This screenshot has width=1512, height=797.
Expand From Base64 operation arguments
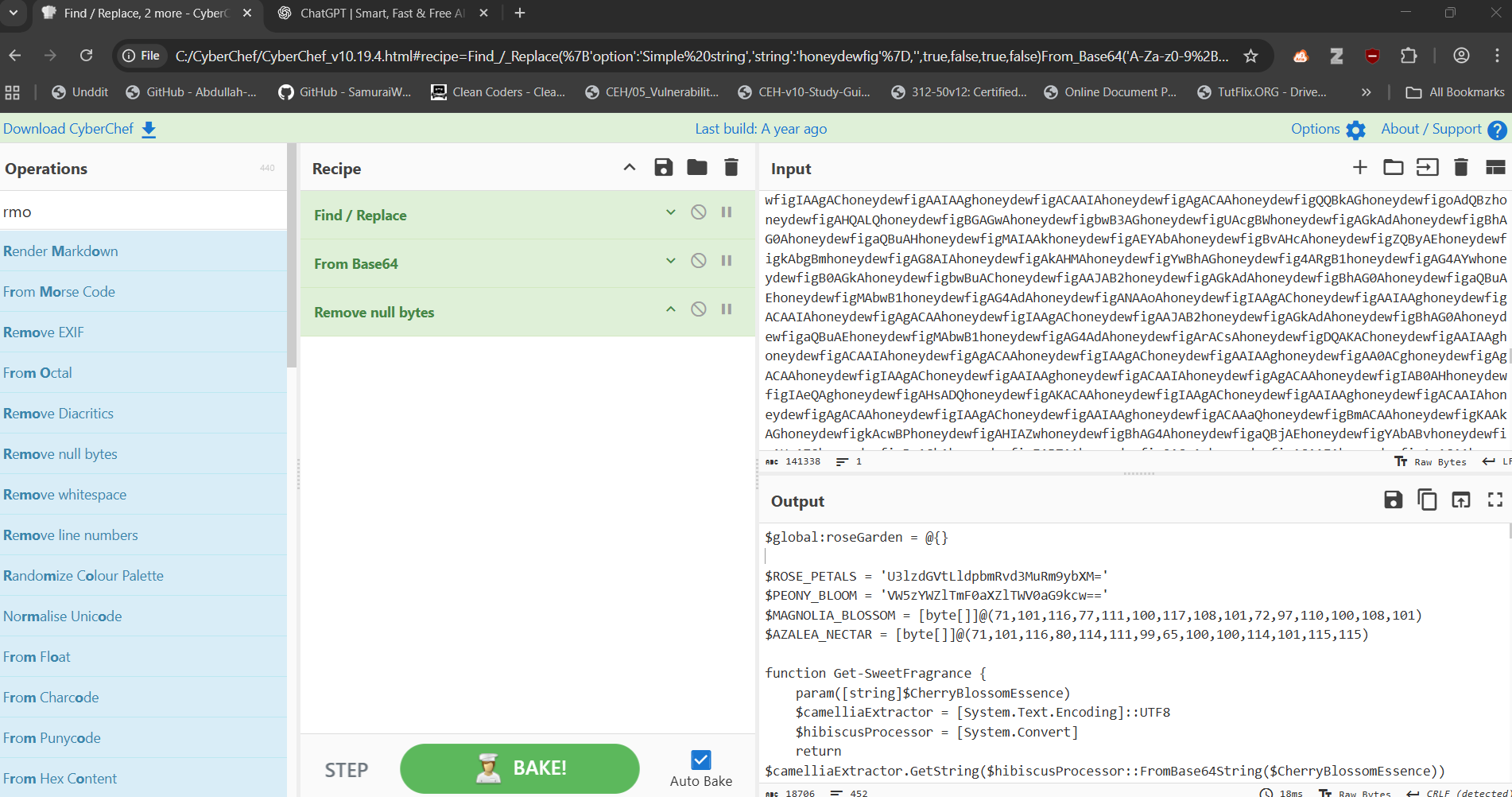coord(671,261)
